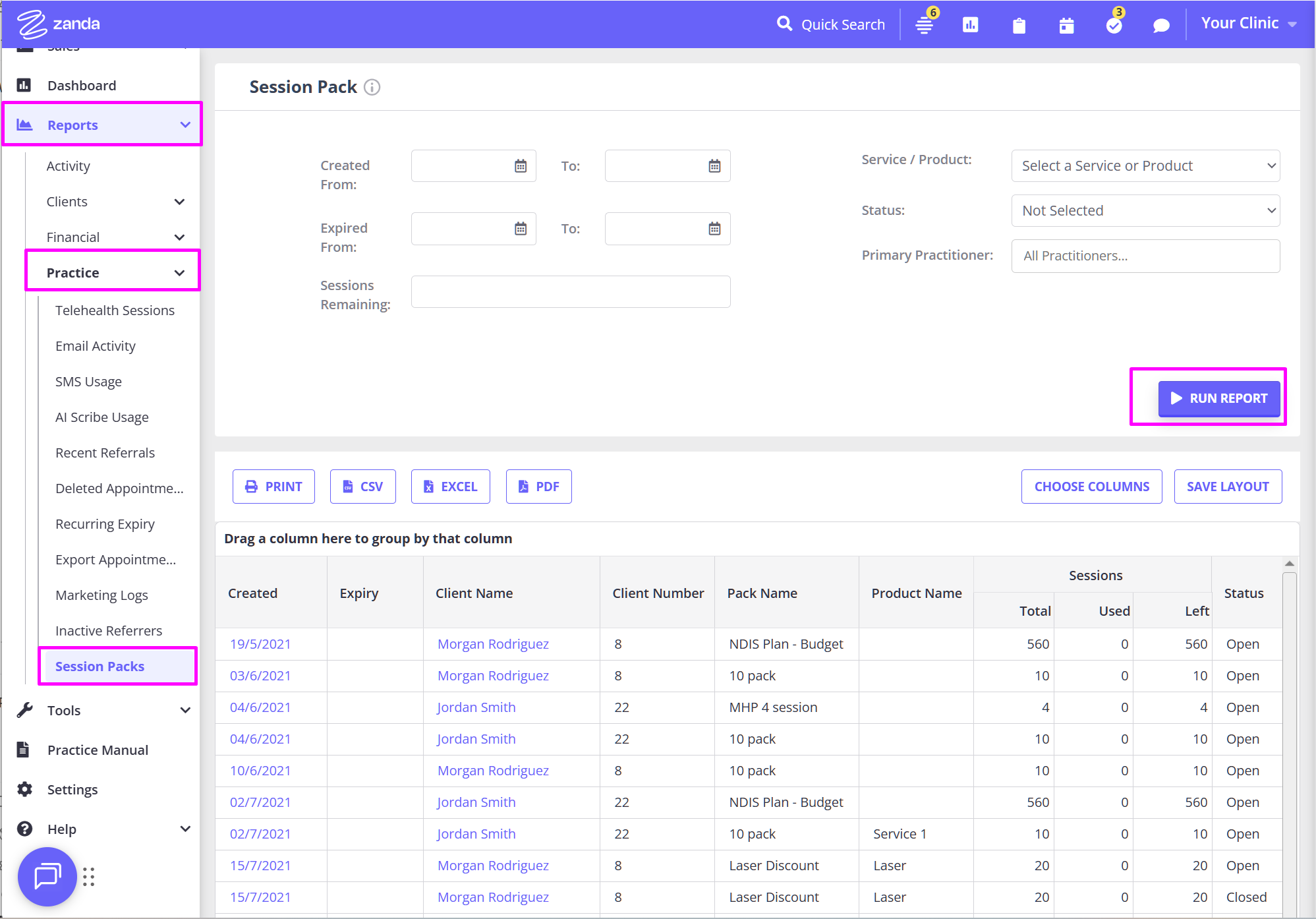1316x919 pixels.
Task: Expand the Your Clinic account menu
Action: (1248, 24)
